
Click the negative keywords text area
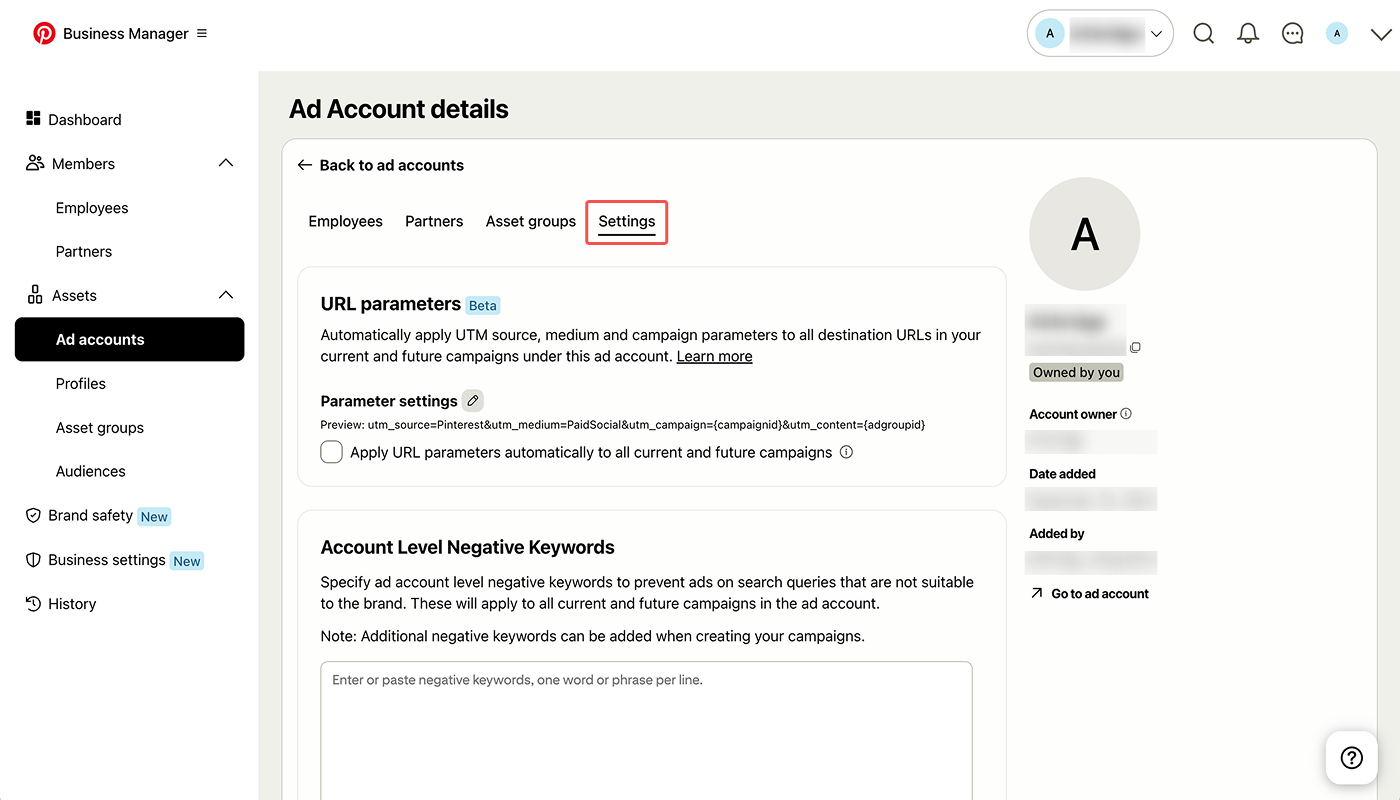(x=646, y=730)
